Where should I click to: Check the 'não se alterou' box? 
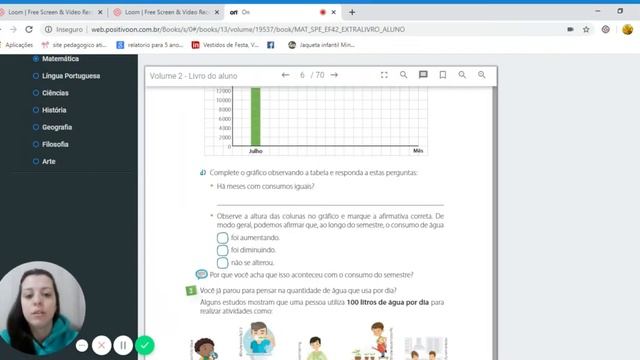[222, 262]
